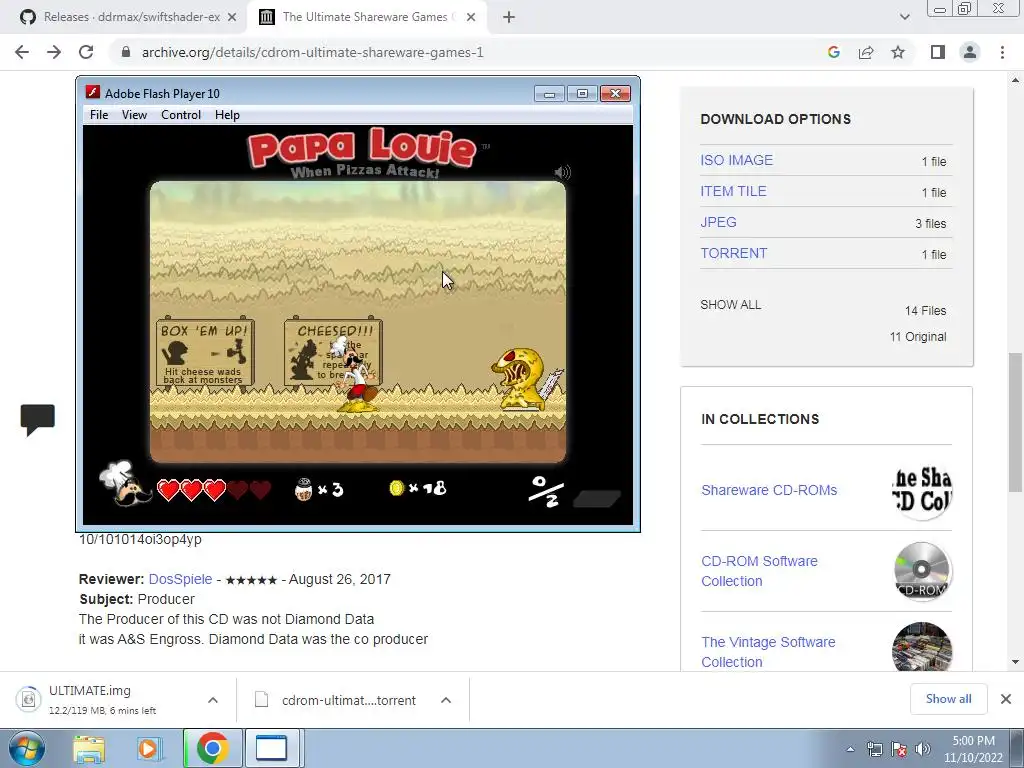Viewport: 1024px width, 768px height.
Task: Open the Flash Player File menu
Action: [99, 115]
